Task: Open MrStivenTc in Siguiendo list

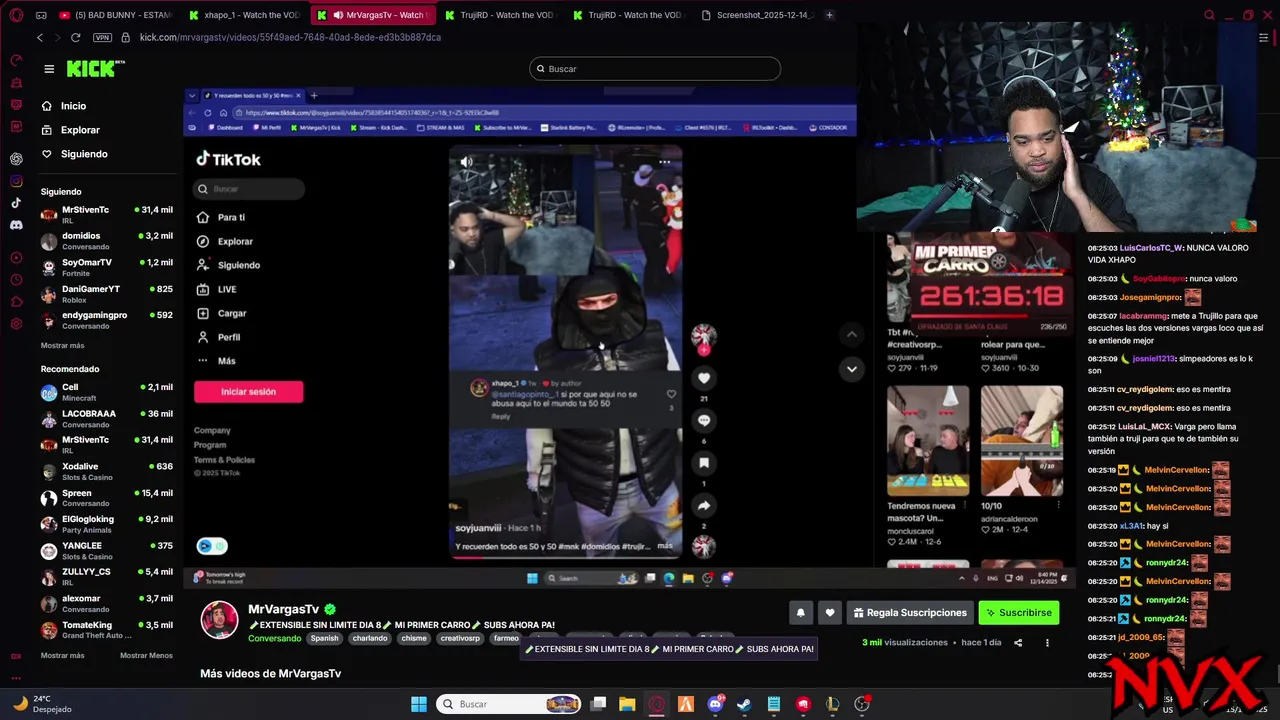Action: [106, 214]
